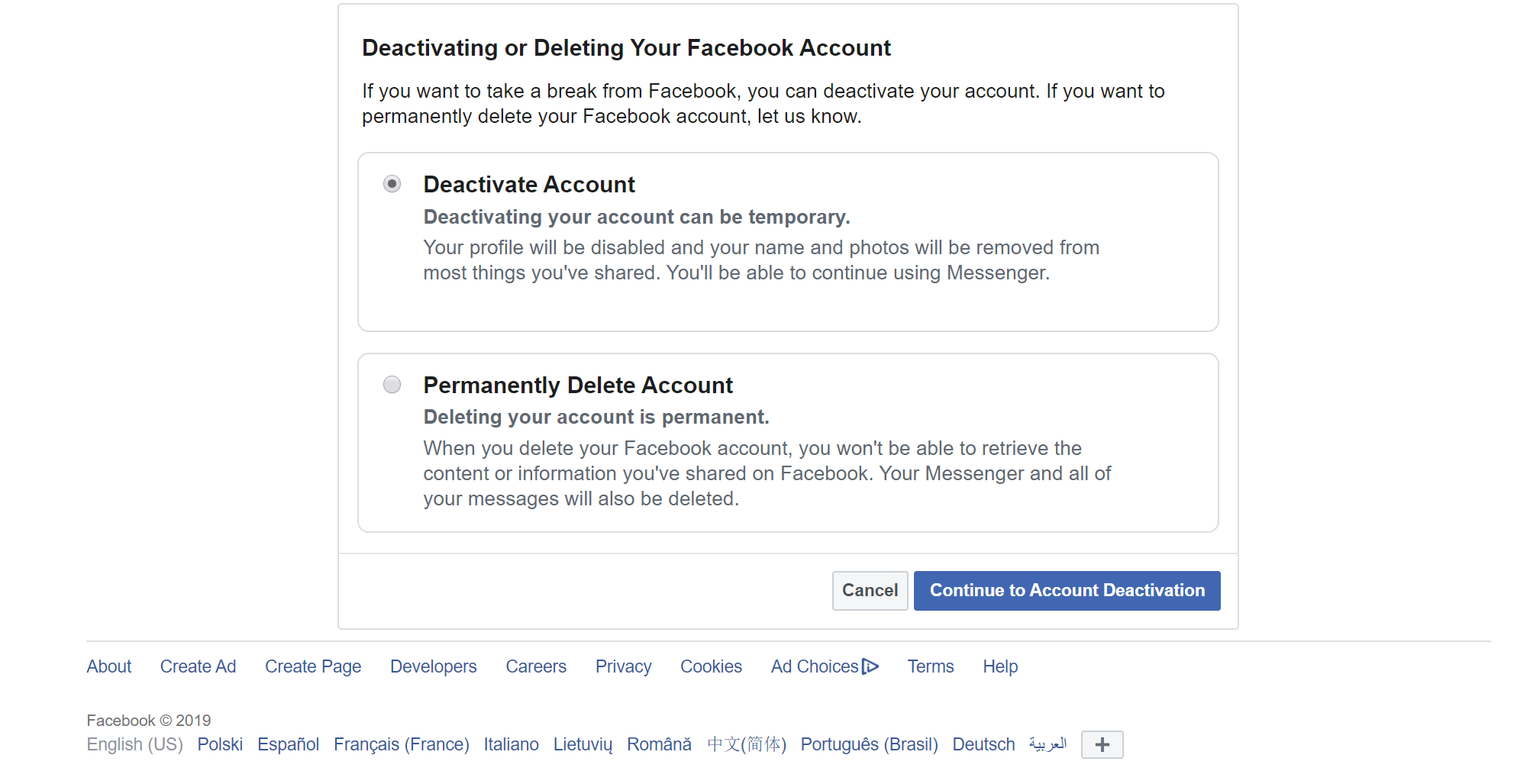Open the Terms link
This screenshot has height=784, width=1514.
930,666
